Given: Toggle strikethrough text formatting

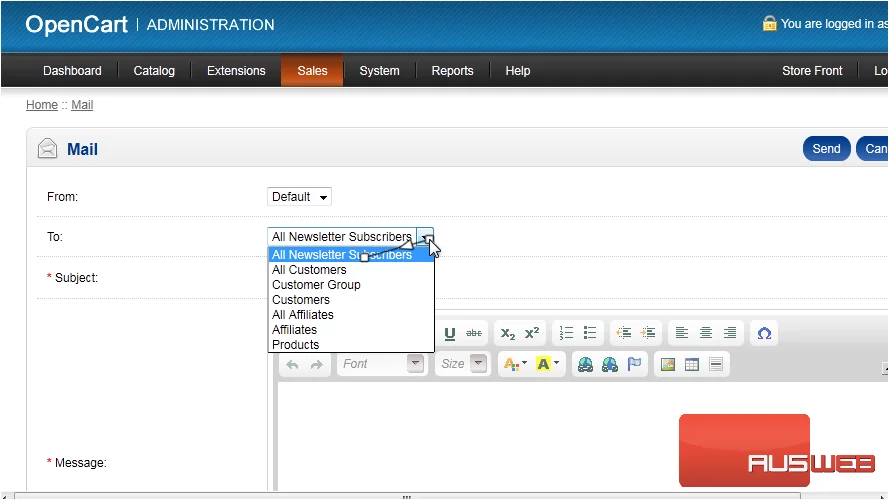Looking at the screenshot, I should pos(474,333).
